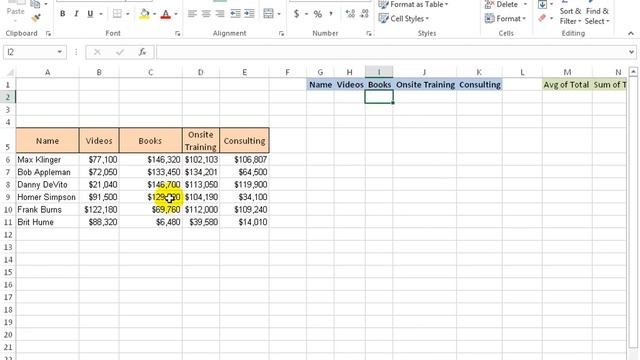The image size is (640, 360).
Task: Select row 12 header
Action: pyautogui.click(x=8, y=235)
